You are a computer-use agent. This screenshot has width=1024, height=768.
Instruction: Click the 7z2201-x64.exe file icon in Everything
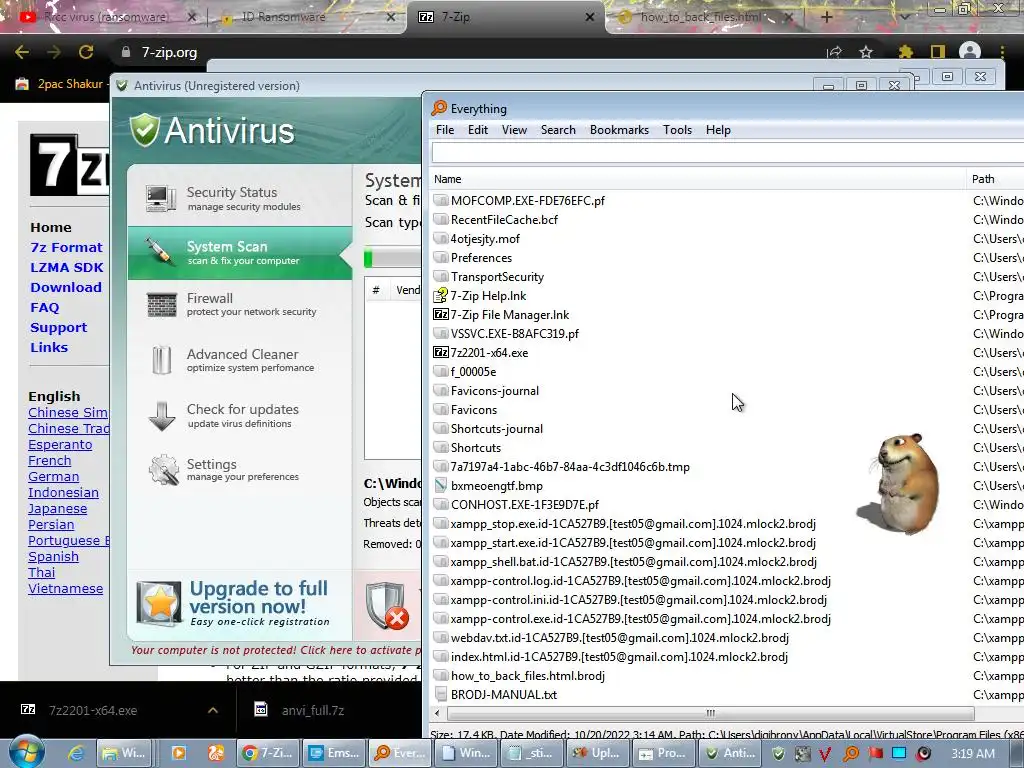pos(441,353)
